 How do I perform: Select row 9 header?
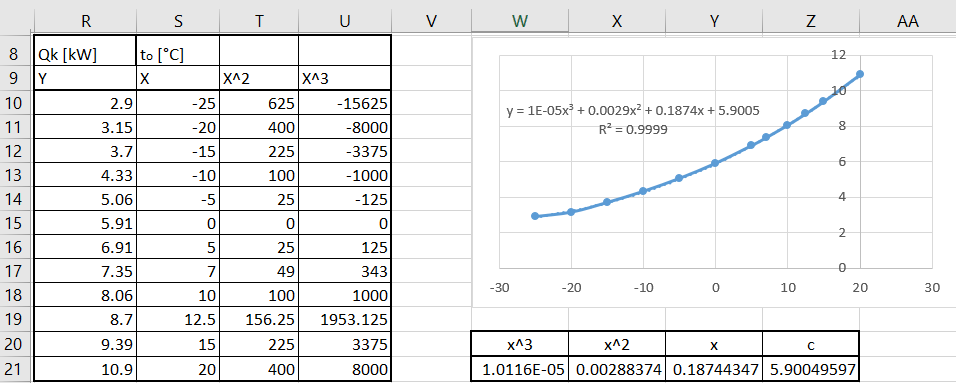click(14, 79)
